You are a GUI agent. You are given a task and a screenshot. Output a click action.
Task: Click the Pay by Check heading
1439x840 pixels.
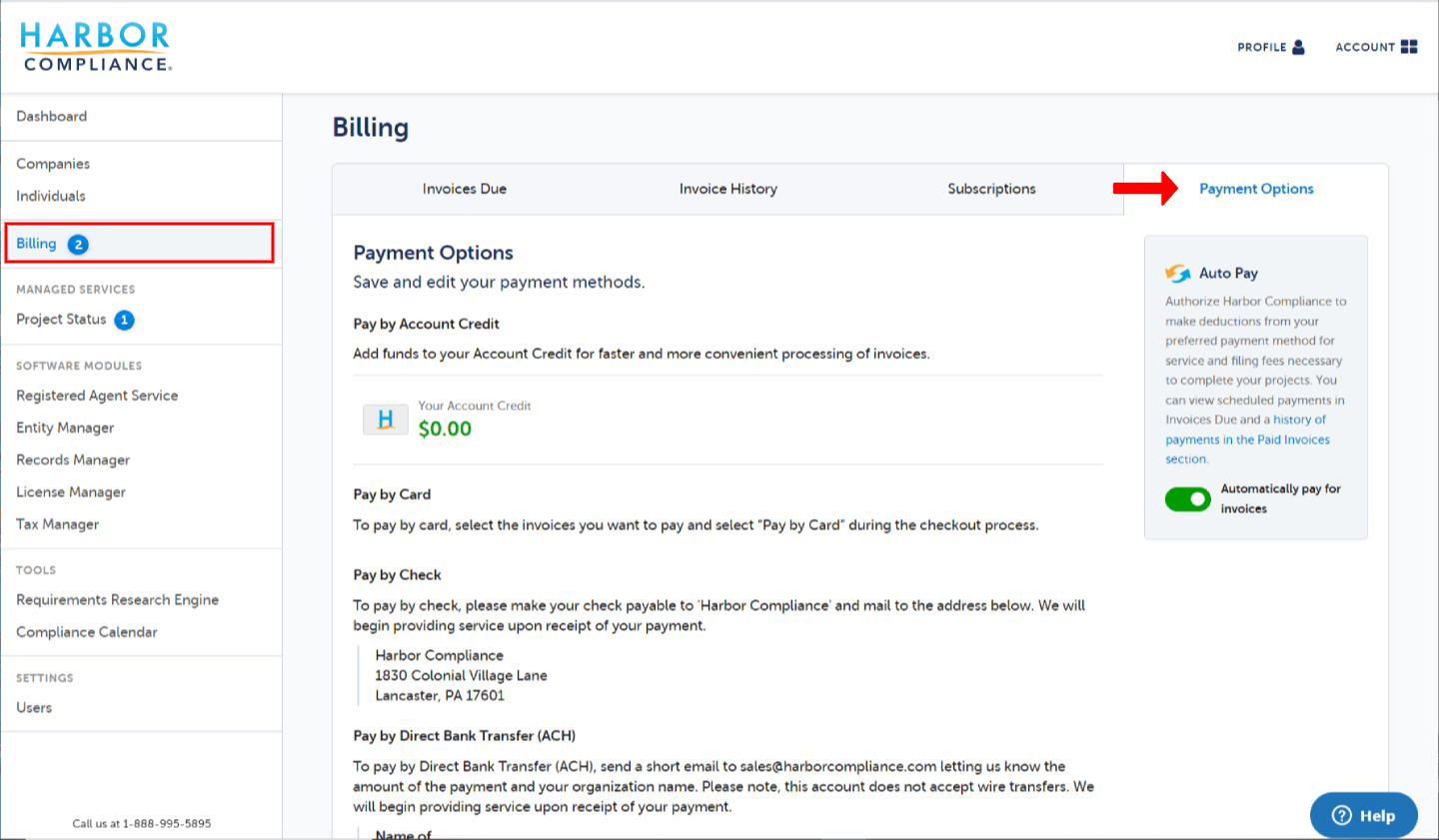tap(397, 575)
